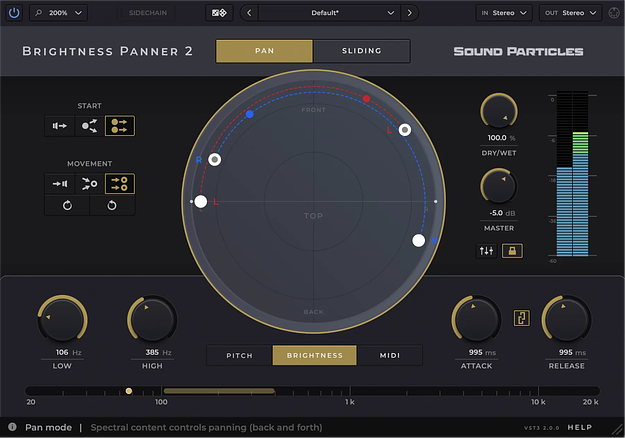Choose the converging arrows Movement icon
Image resolution: width=625 pixels, height=438 pixels.
[x=89, y=184]
